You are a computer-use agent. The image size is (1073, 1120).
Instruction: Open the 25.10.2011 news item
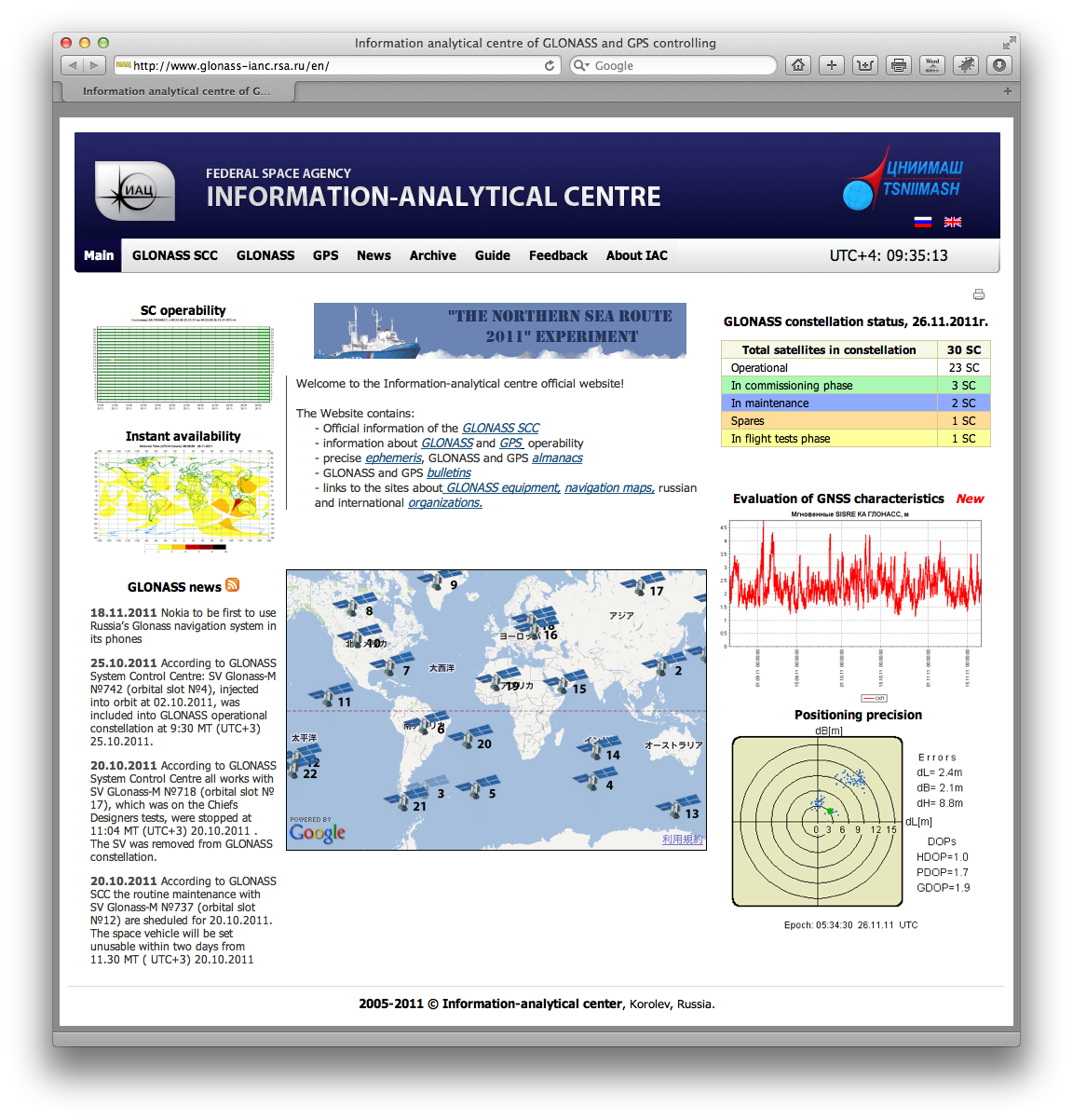point(183,703)
